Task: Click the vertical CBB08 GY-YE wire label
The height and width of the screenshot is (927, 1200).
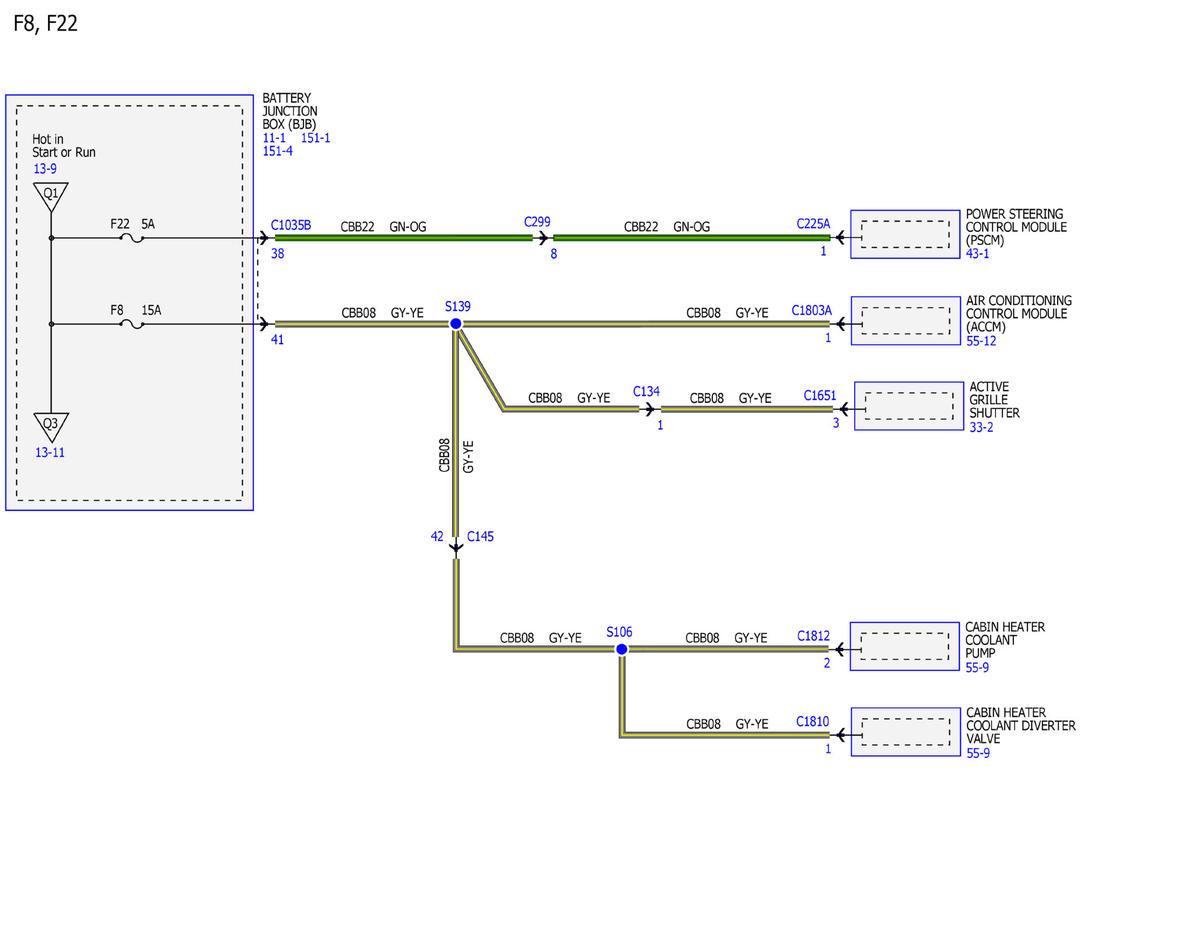Action: pyautogui.click(x=456, y=455)
